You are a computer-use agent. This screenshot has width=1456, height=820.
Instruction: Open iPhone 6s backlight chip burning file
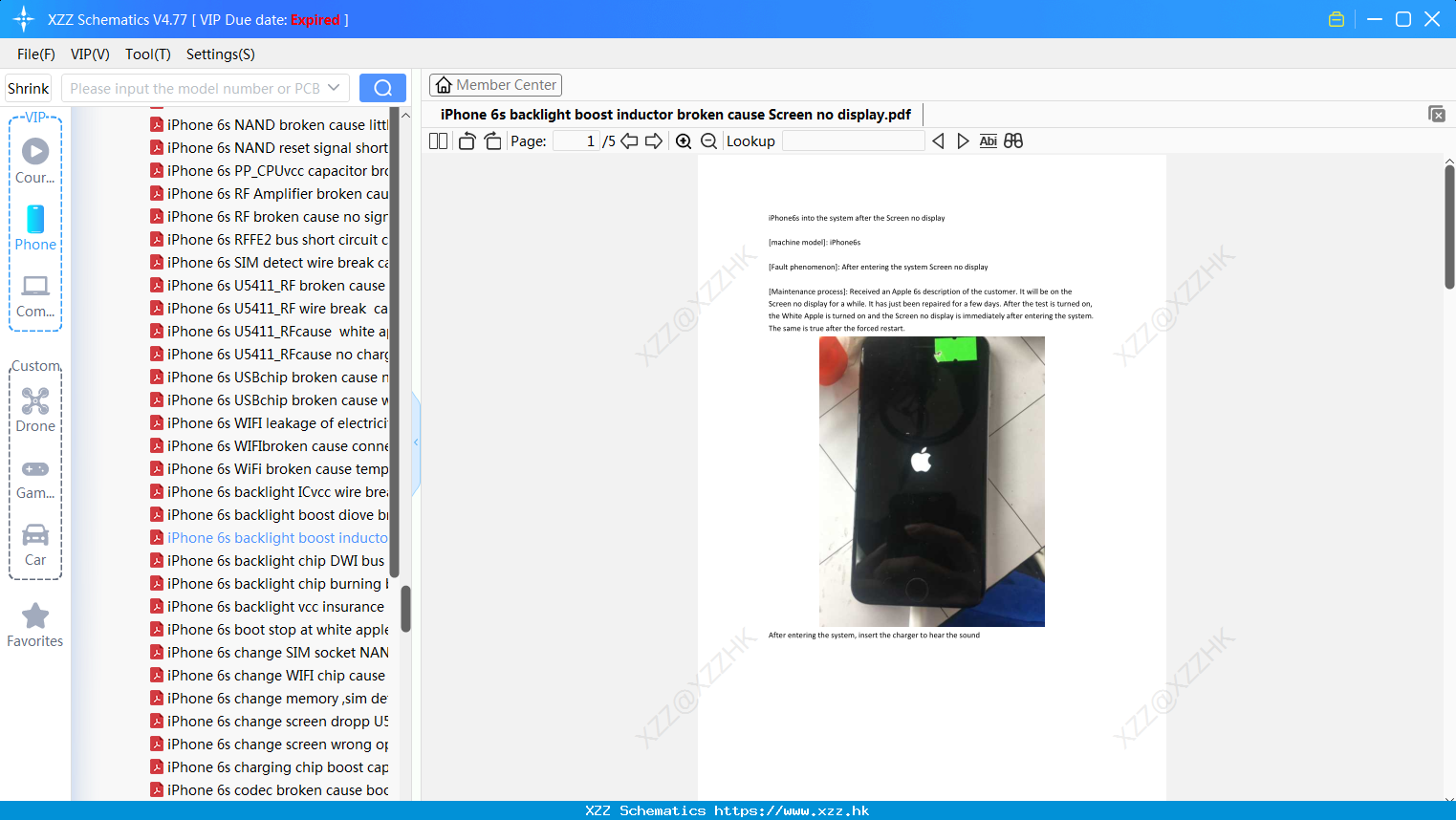click(270, 584)
